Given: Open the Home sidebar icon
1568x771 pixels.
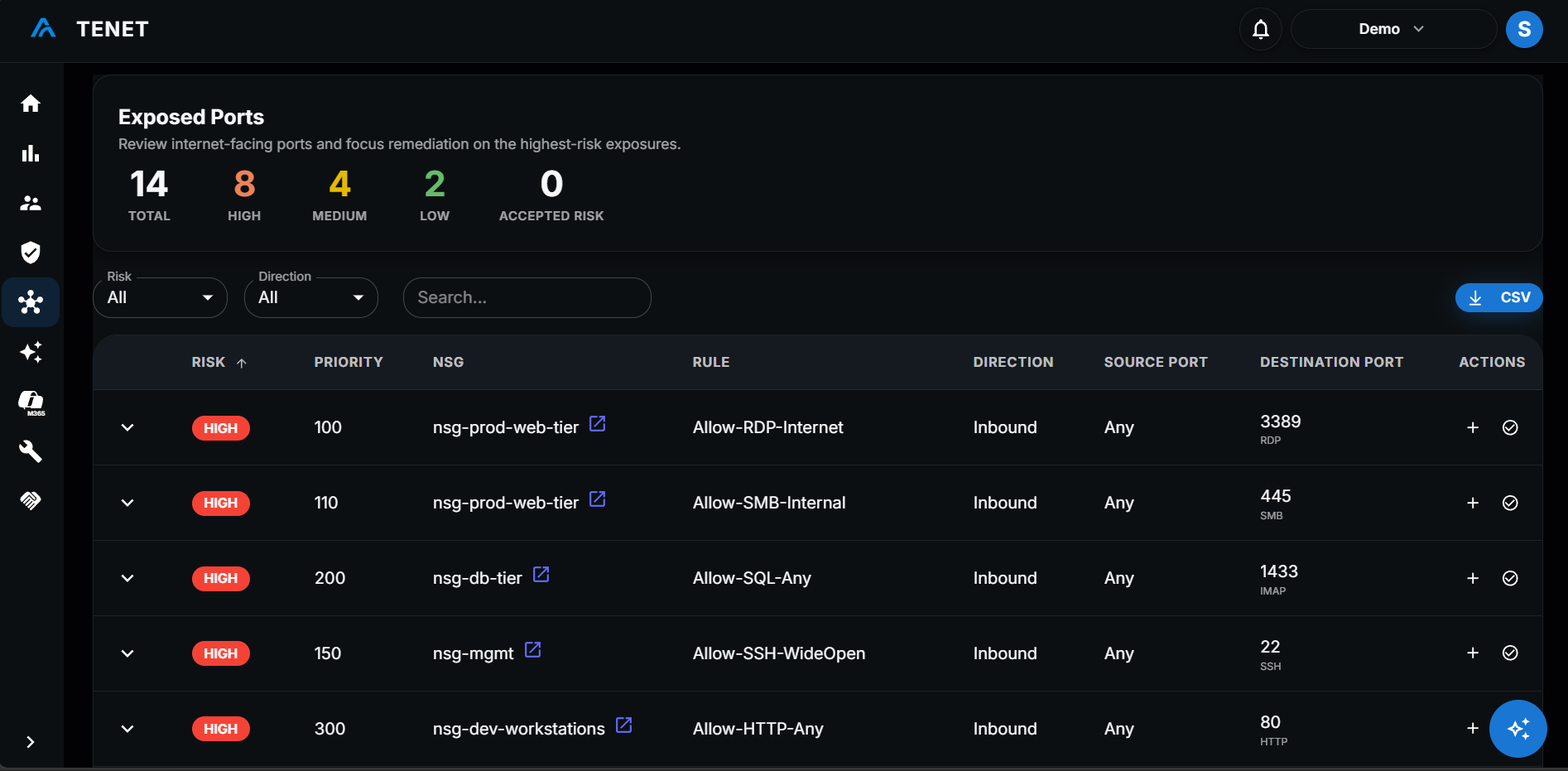Looking at the screenshot, I should click(31, 104).
